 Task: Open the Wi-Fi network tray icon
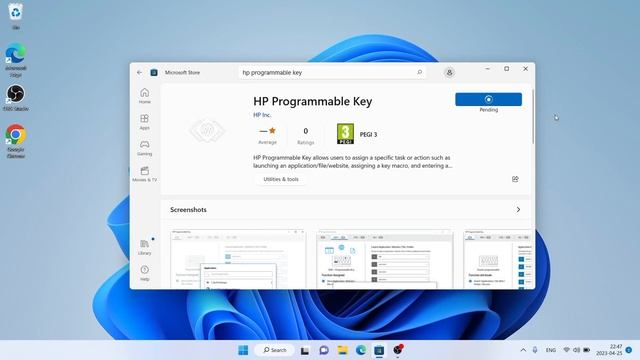pos(567,350)
